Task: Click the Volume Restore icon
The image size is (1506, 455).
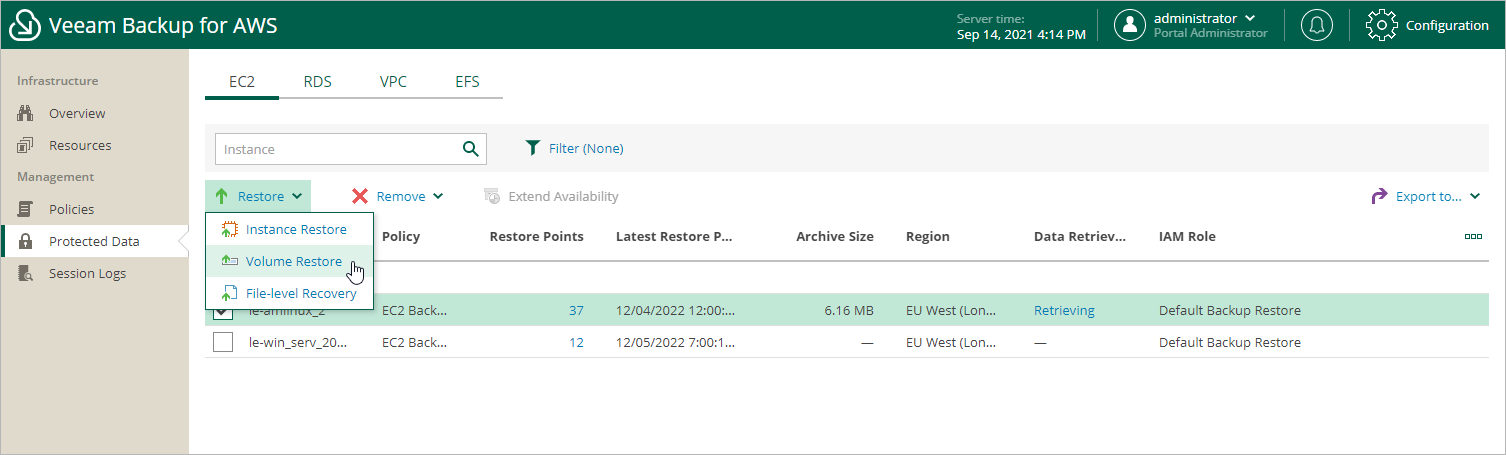Action: click(229, 261)
